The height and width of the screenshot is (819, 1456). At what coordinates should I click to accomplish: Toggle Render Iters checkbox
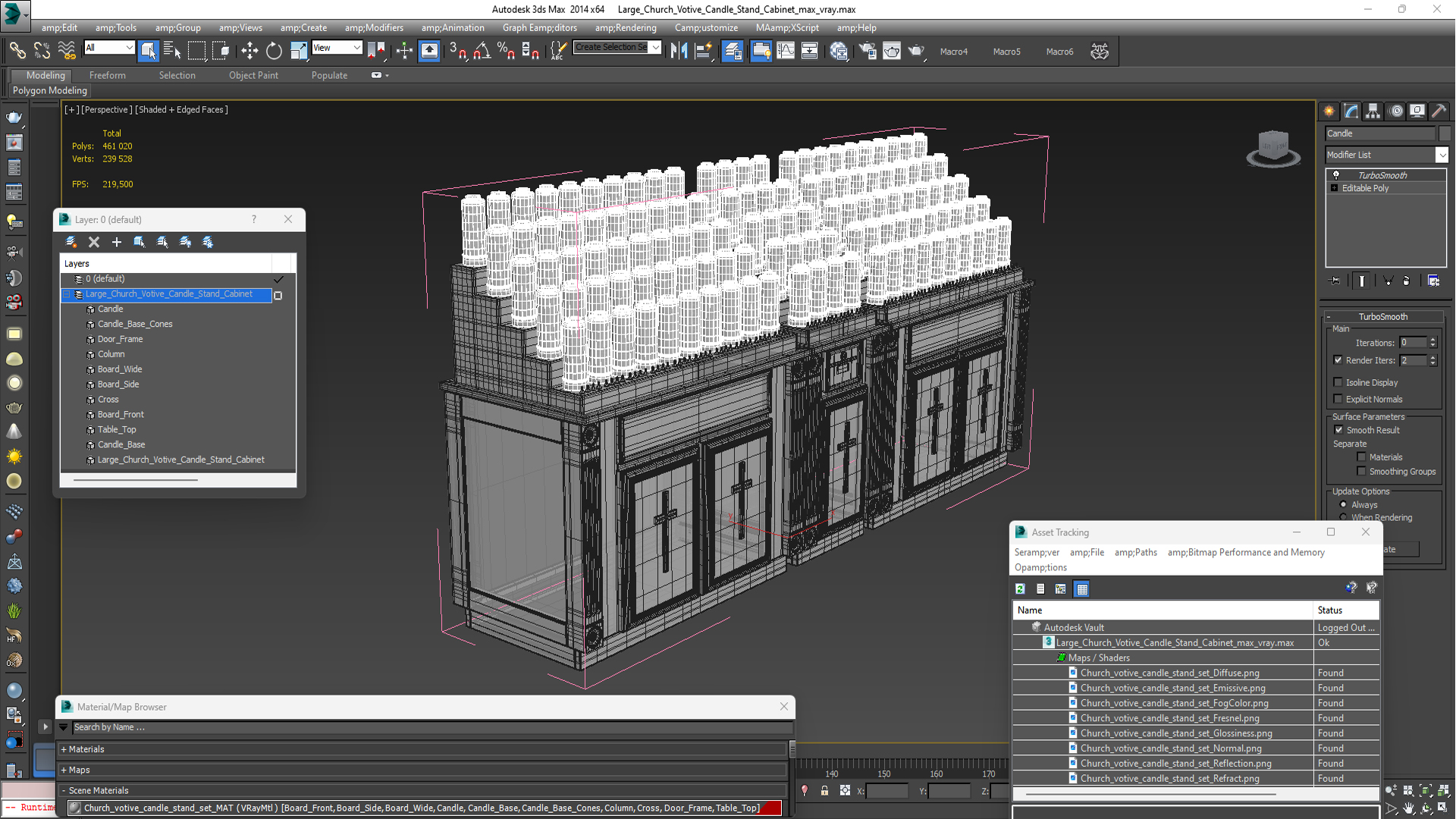tap(1338, 360)
